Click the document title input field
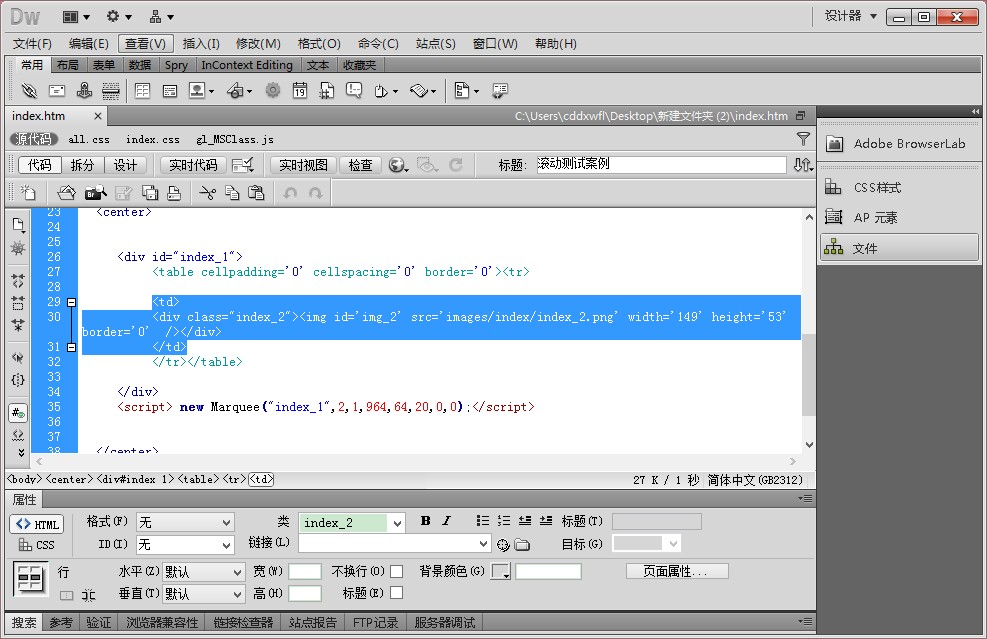 click(x=661, y=164)
